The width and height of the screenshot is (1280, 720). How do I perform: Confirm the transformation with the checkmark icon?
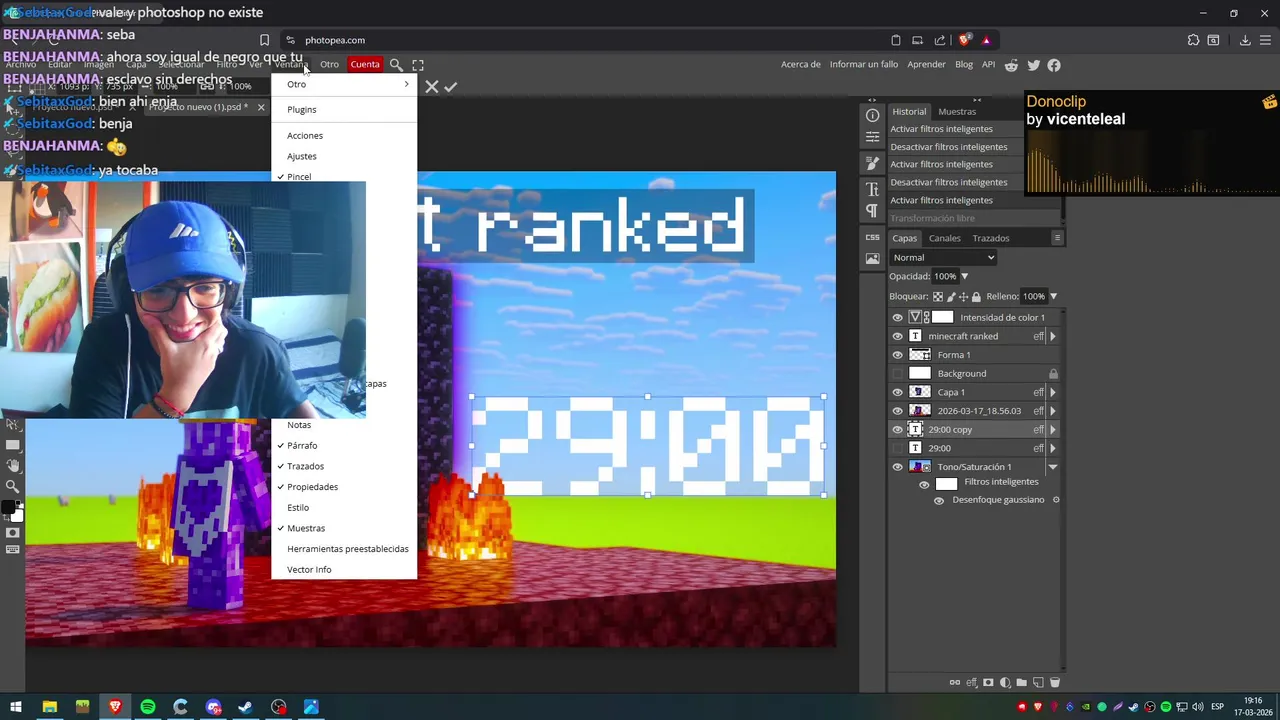(x=451, y=87)
